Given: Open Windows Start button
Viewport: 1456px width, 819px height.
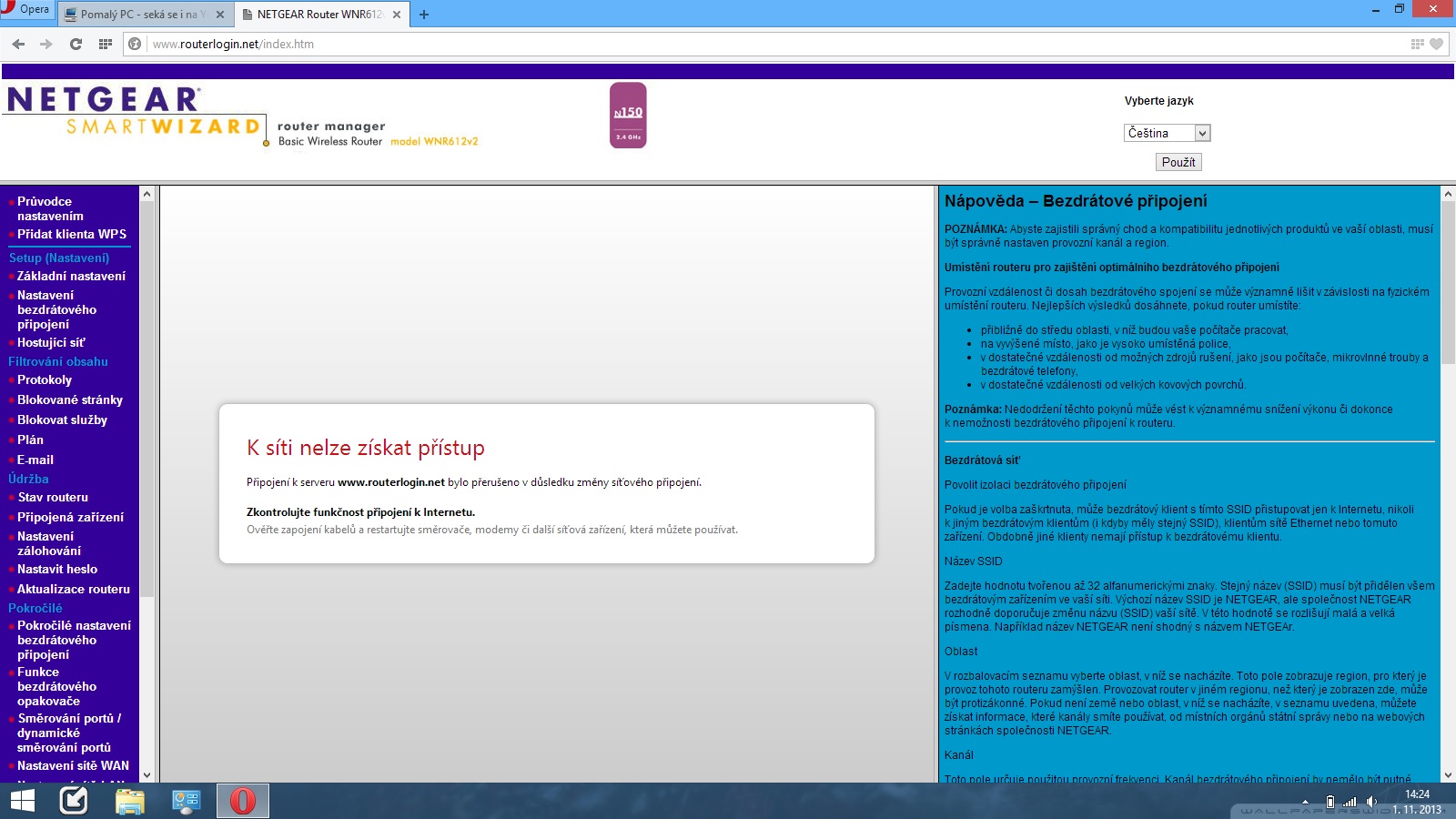Looking at the screenshot, I should [x=22, y=801].
